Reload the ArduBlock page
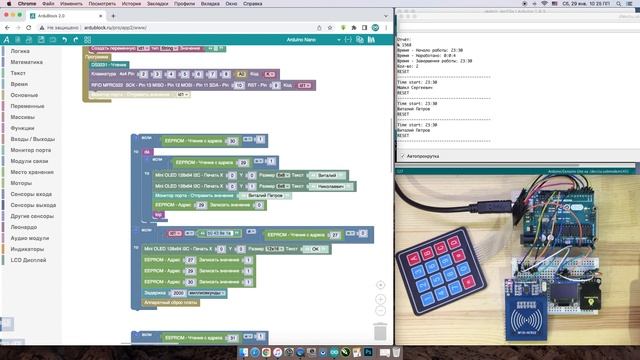This screenshot has height=360, width=640. (29, 28)
